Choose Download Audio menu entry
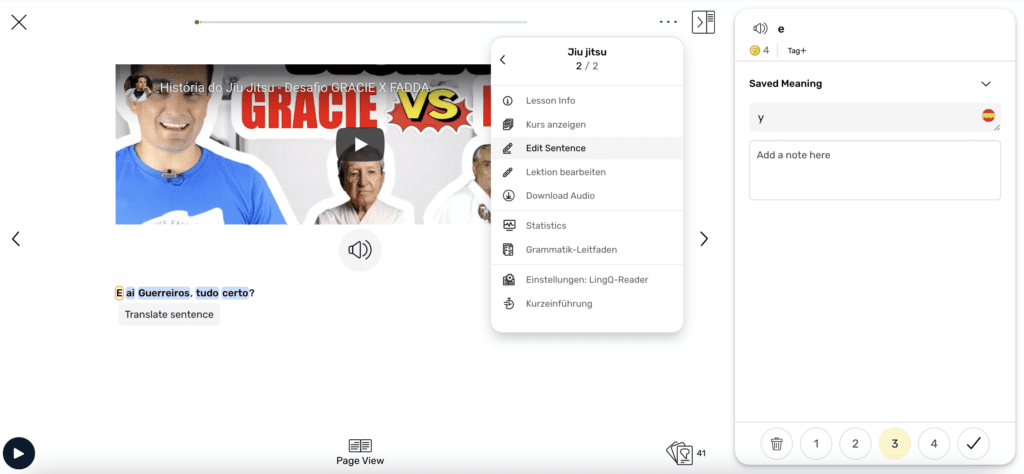Screen dimensions: 1024x474 560,195
